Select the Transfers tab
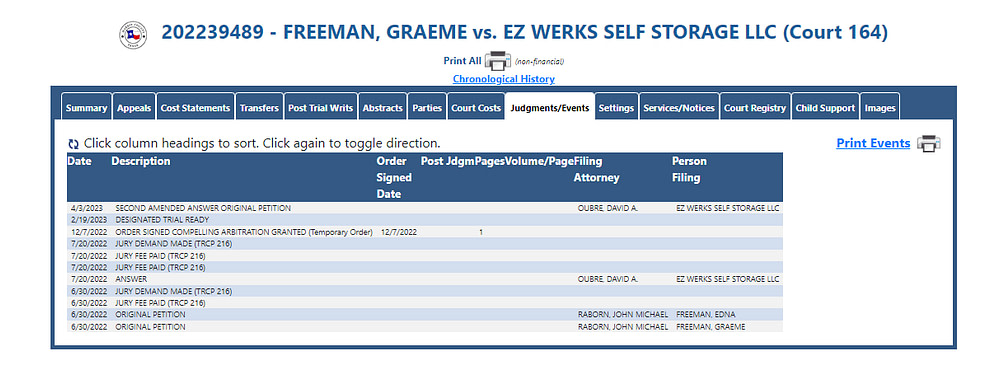The height and width of the screenshot is (384, 1000). (x=260, y=108)
